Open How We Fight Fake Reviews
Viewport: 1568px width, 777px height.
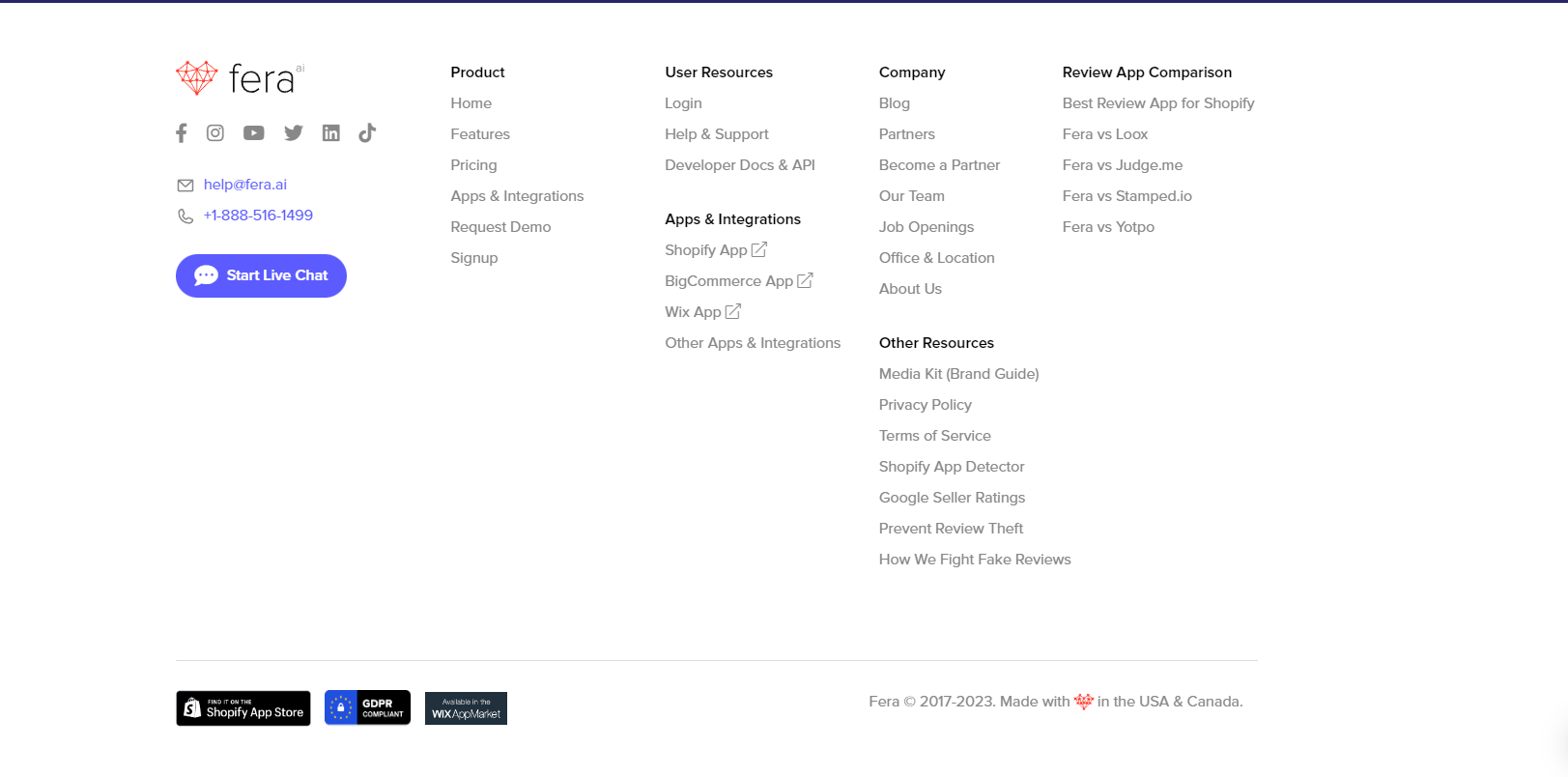975,560
